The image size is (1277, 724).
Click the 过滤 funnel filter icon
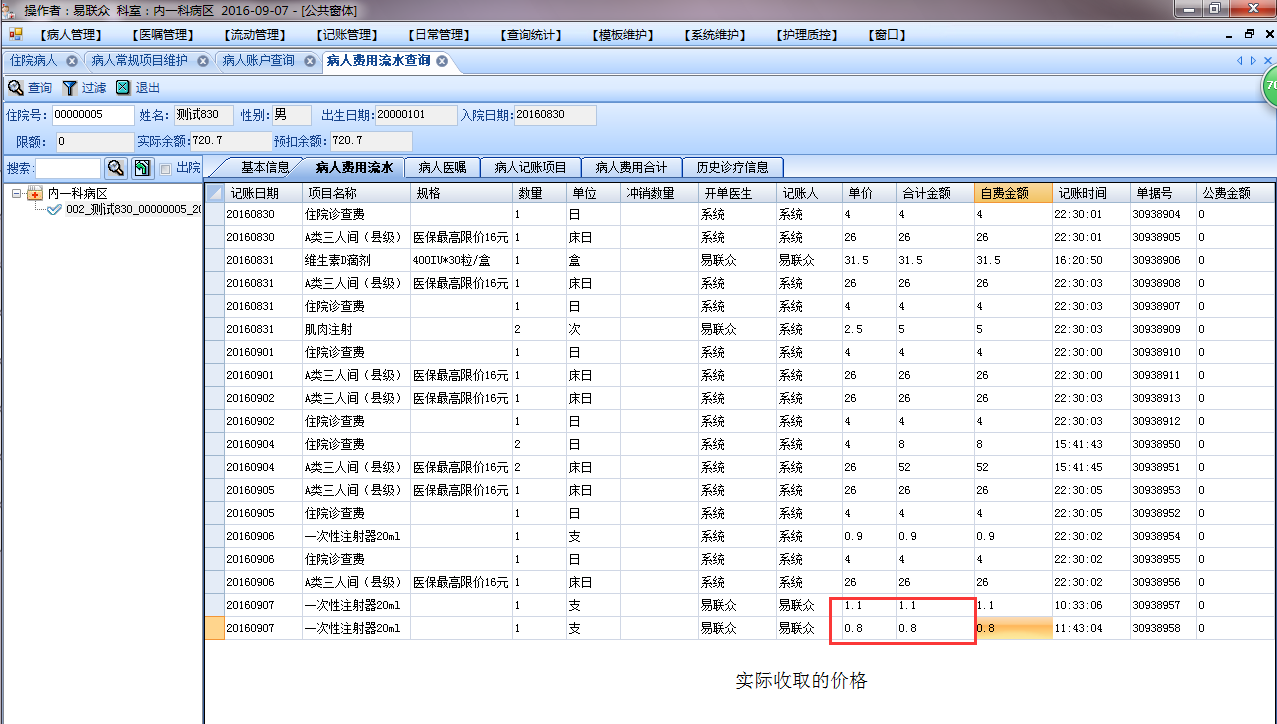click(x=70, y=88)
